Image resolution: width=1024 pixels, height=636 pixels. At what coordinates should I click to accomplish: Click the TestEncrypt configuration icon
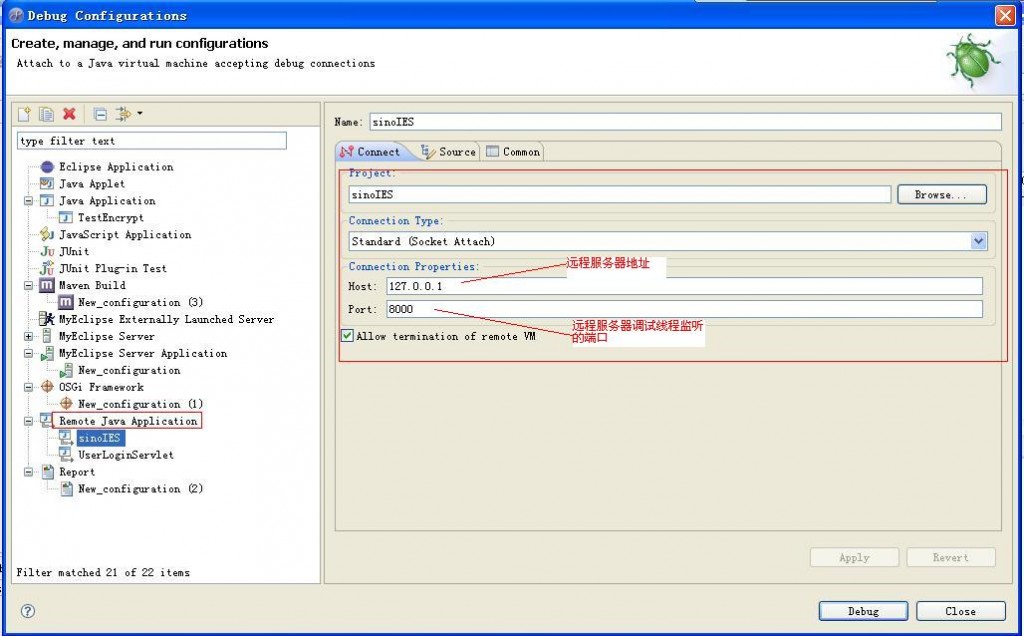click(65, 217)
